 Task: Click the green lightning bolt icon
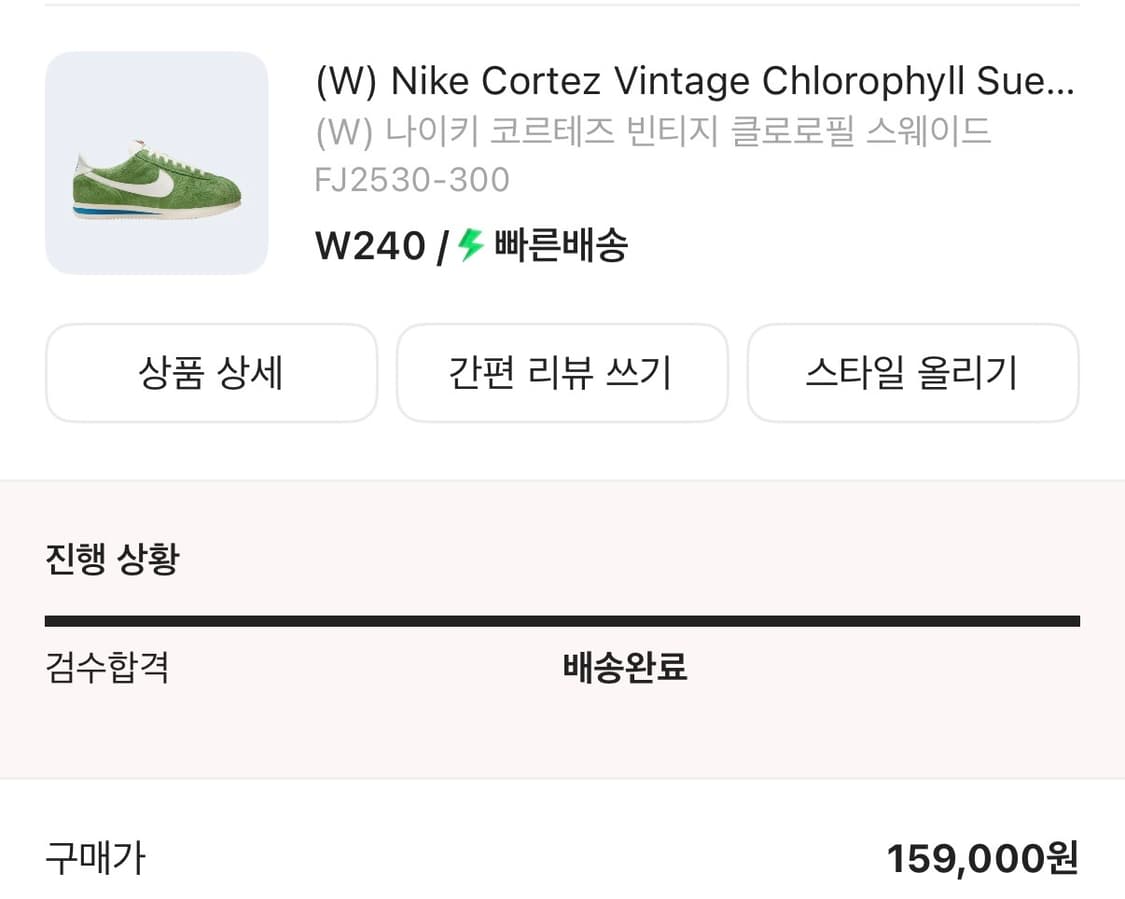pos(471,245)
